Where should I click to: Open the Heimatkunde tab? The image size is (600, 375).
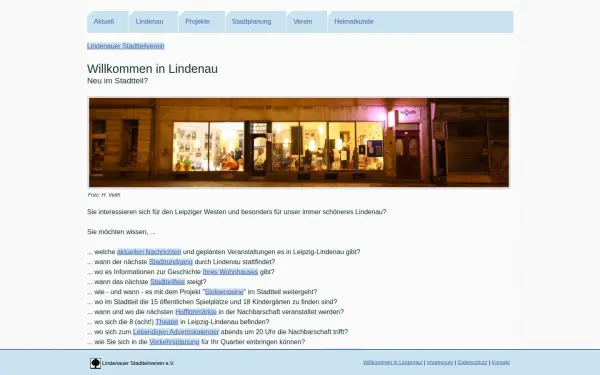coord(354,22)
